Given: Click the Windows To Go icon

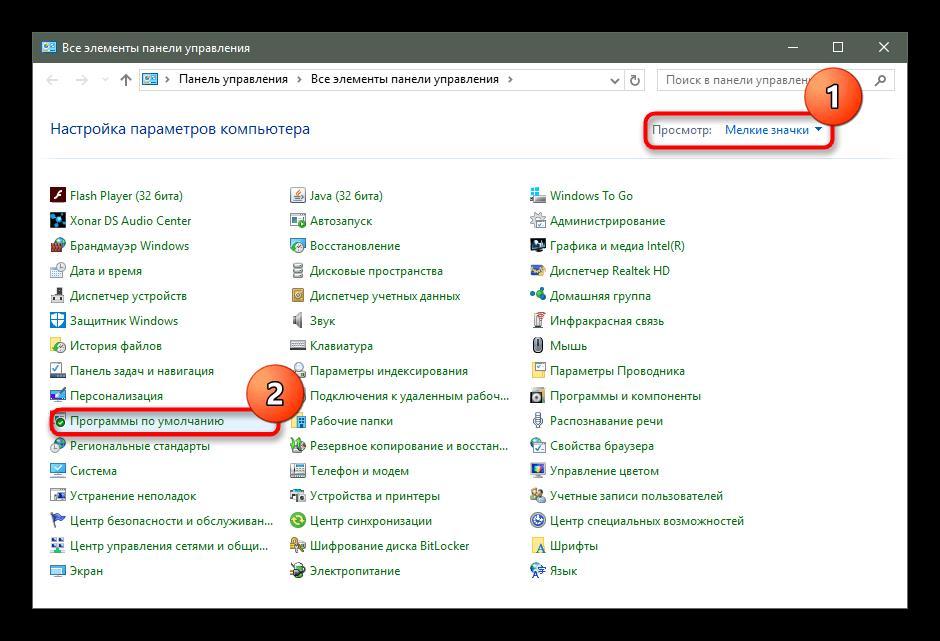Looking at the screenshot, I should (x=538, y=195).
